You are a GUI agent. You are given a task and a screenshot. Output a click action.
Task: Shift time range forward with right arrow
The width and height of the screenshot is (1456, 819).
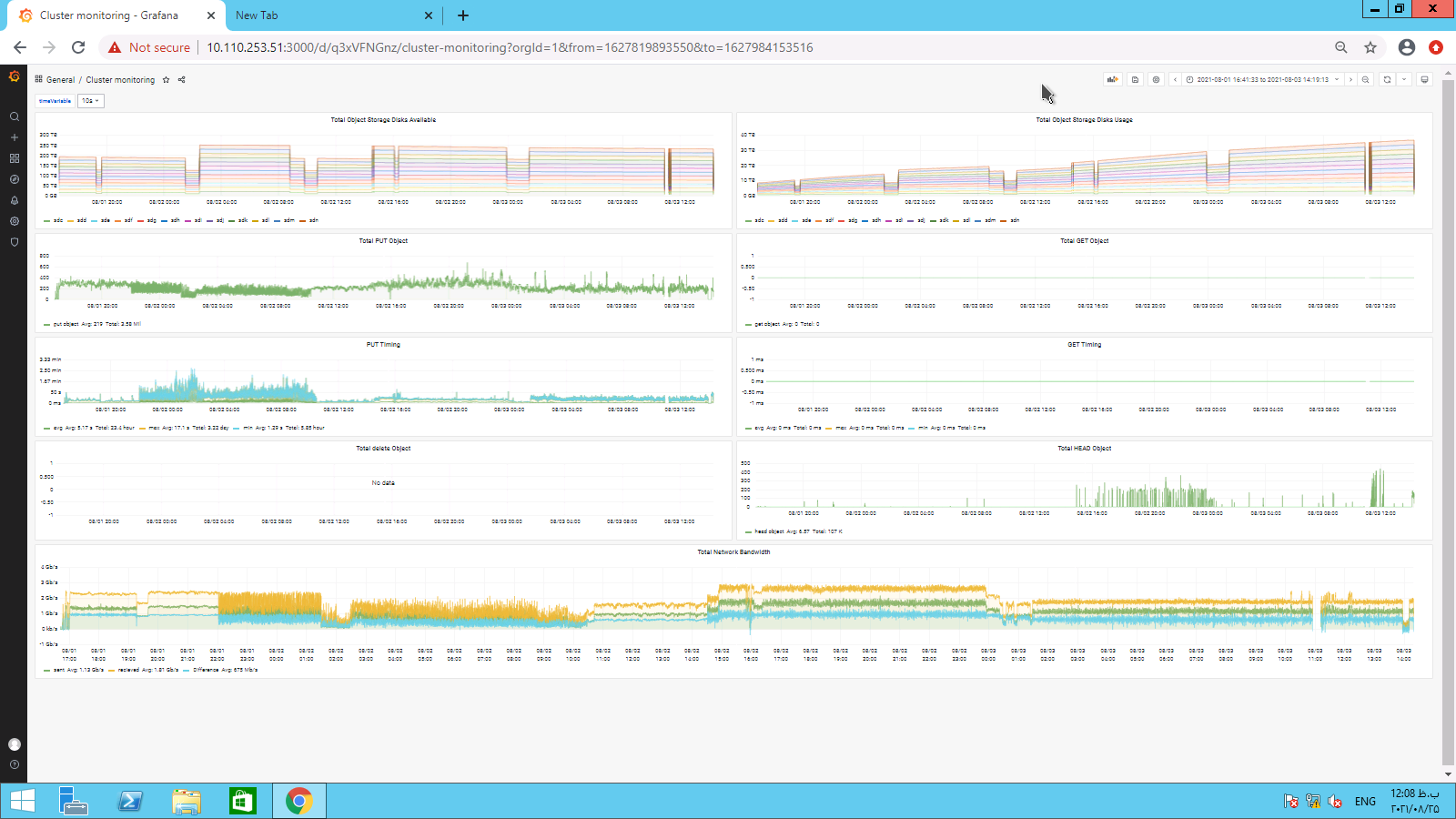click(x=1350, y=80)
